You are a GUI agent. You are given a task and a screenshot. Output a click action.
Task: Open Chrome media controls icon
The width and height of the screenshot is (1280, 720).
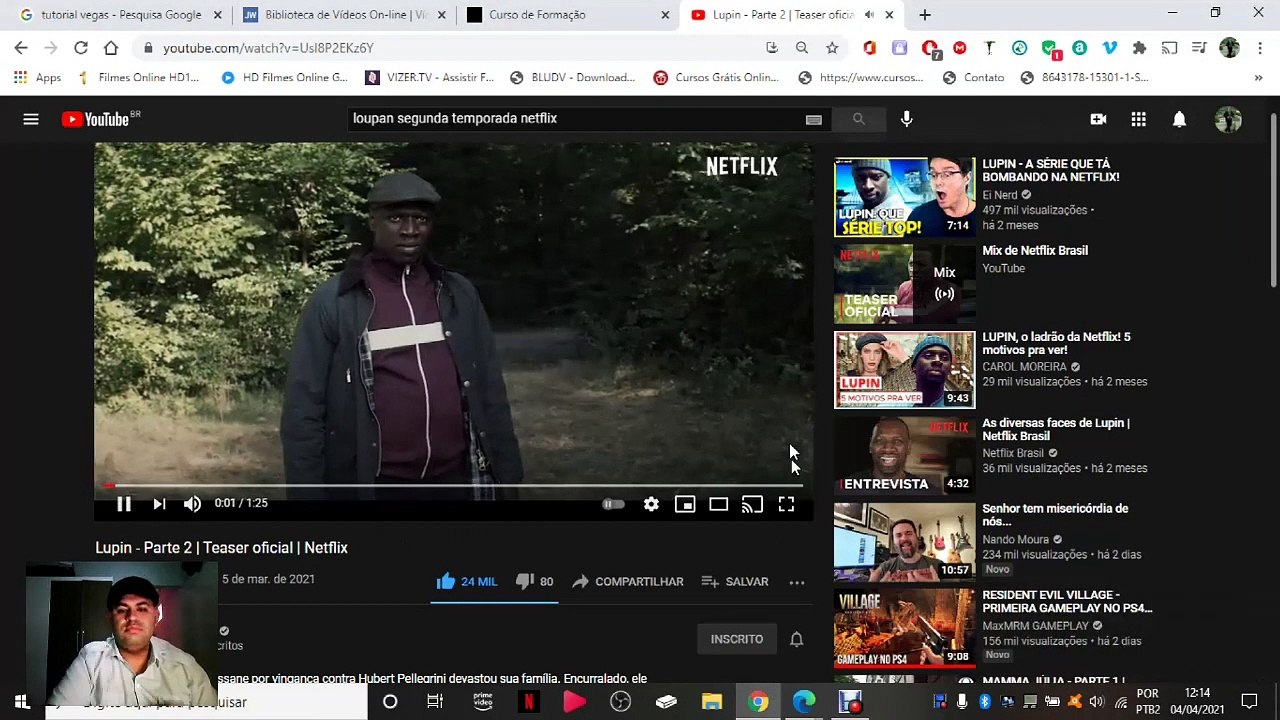point(1199,48)
